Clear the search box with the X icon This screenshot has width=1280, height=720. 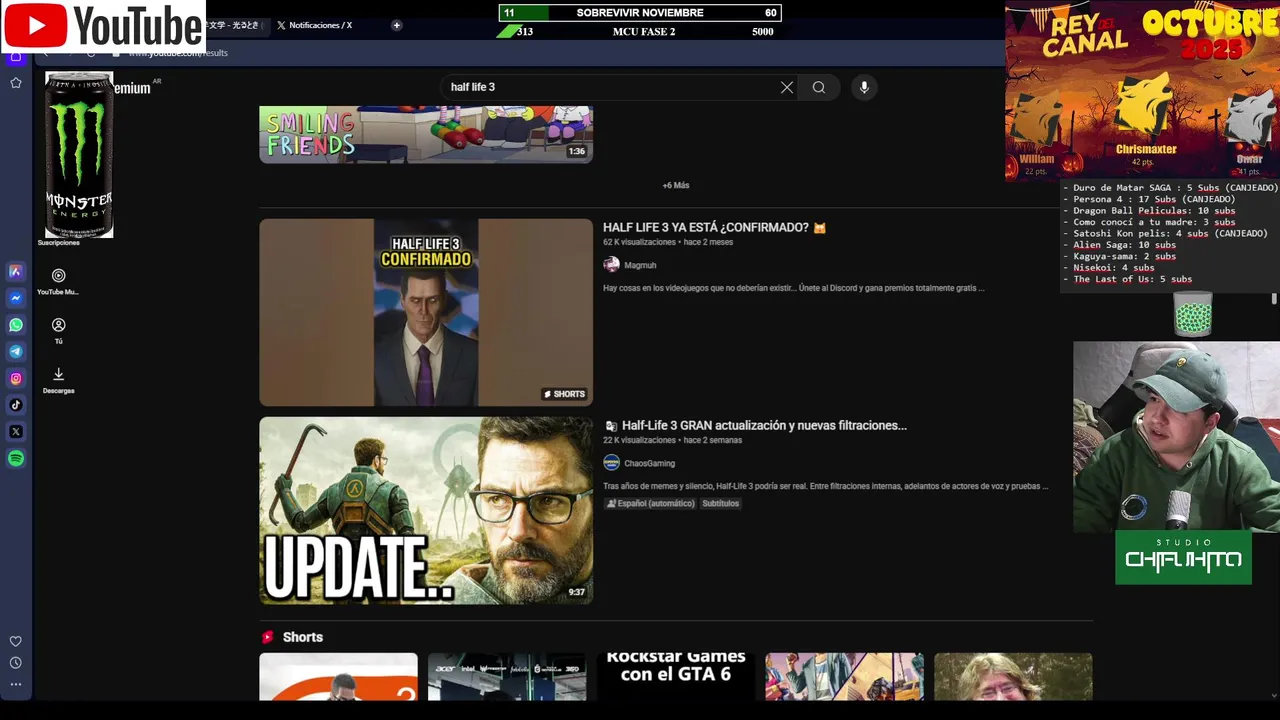(787, 87)
